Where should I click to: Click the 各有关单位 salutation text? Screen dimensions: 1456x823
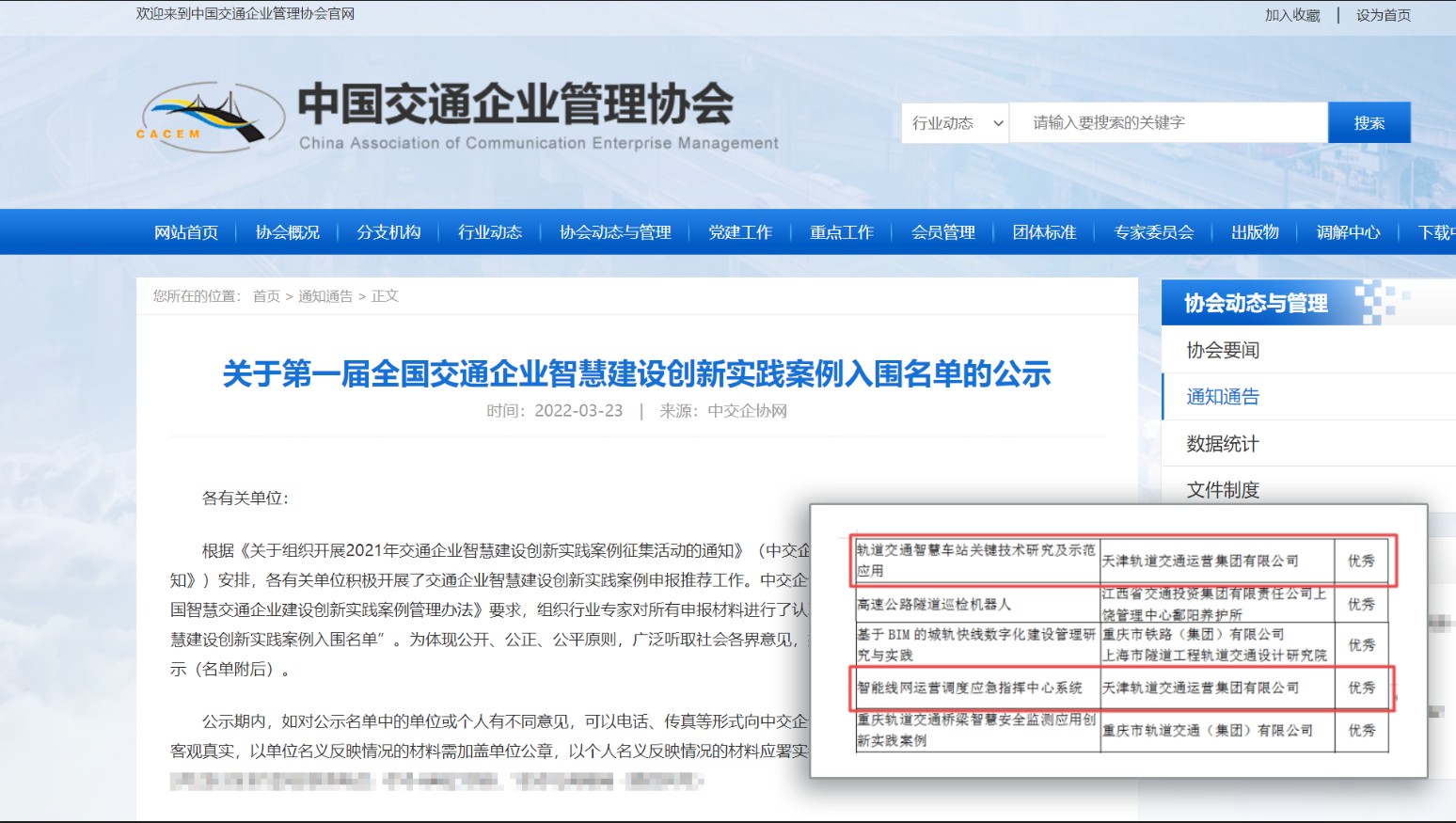245,498
